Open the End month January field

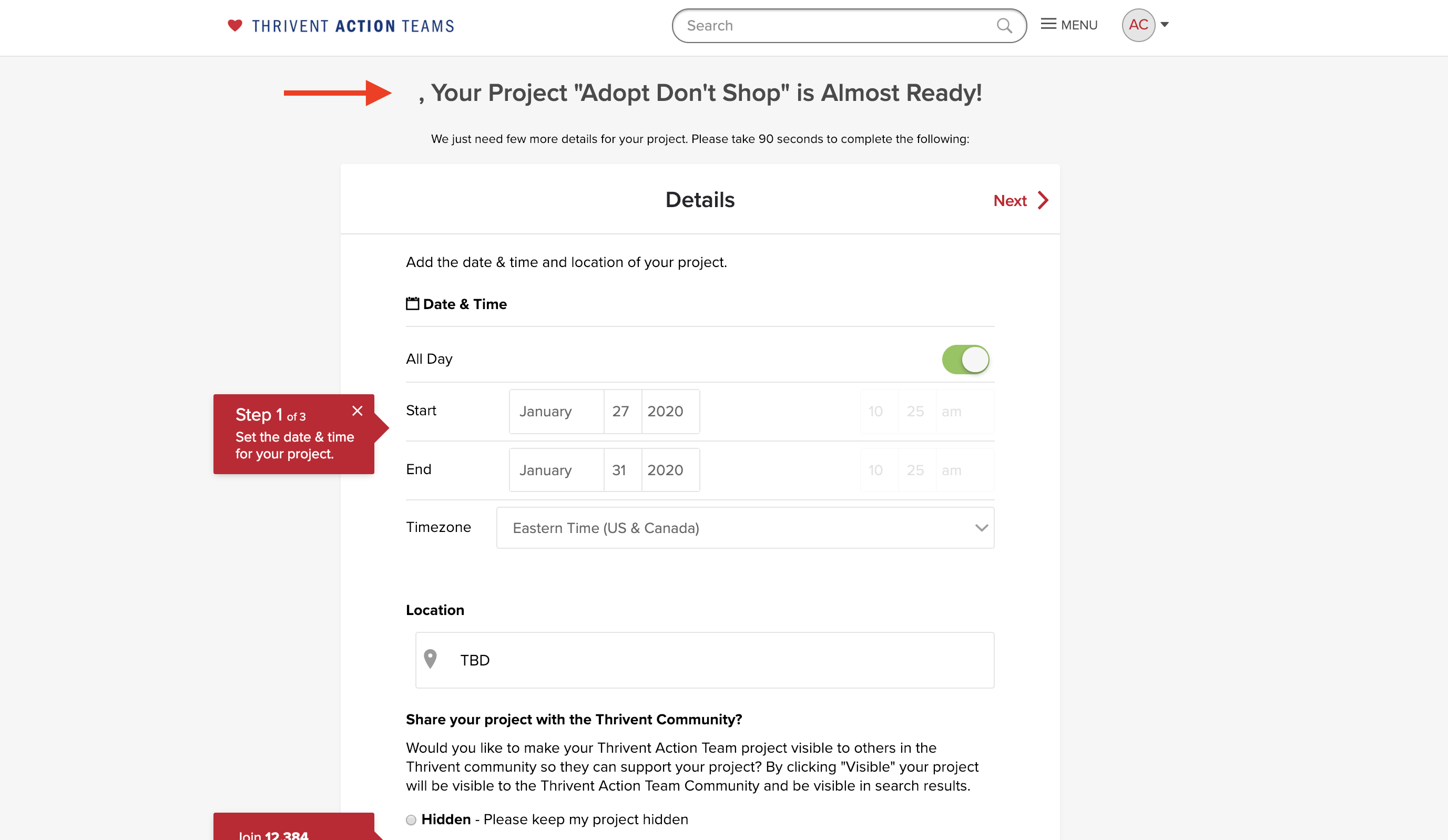tap(556, 470)
